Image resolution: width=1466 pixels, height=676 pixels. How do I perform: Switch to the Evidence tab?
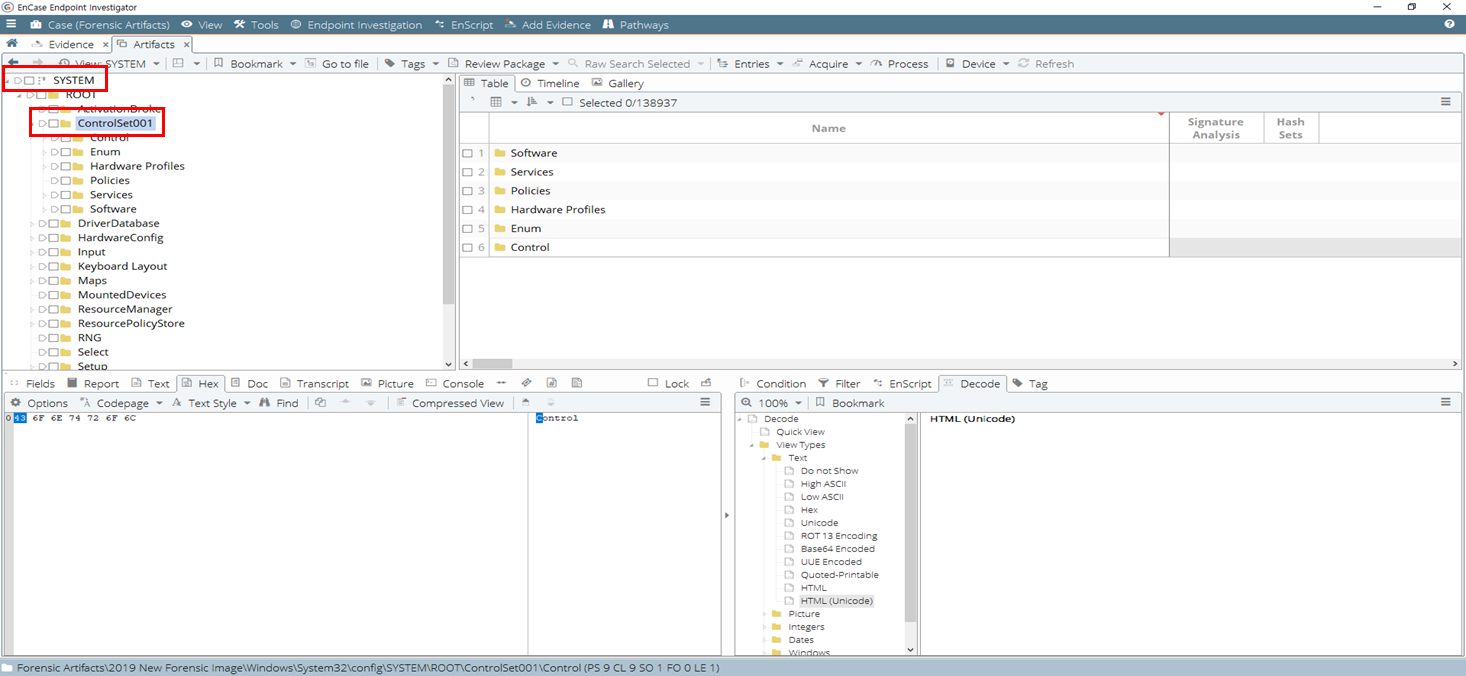tap(71, 44)
